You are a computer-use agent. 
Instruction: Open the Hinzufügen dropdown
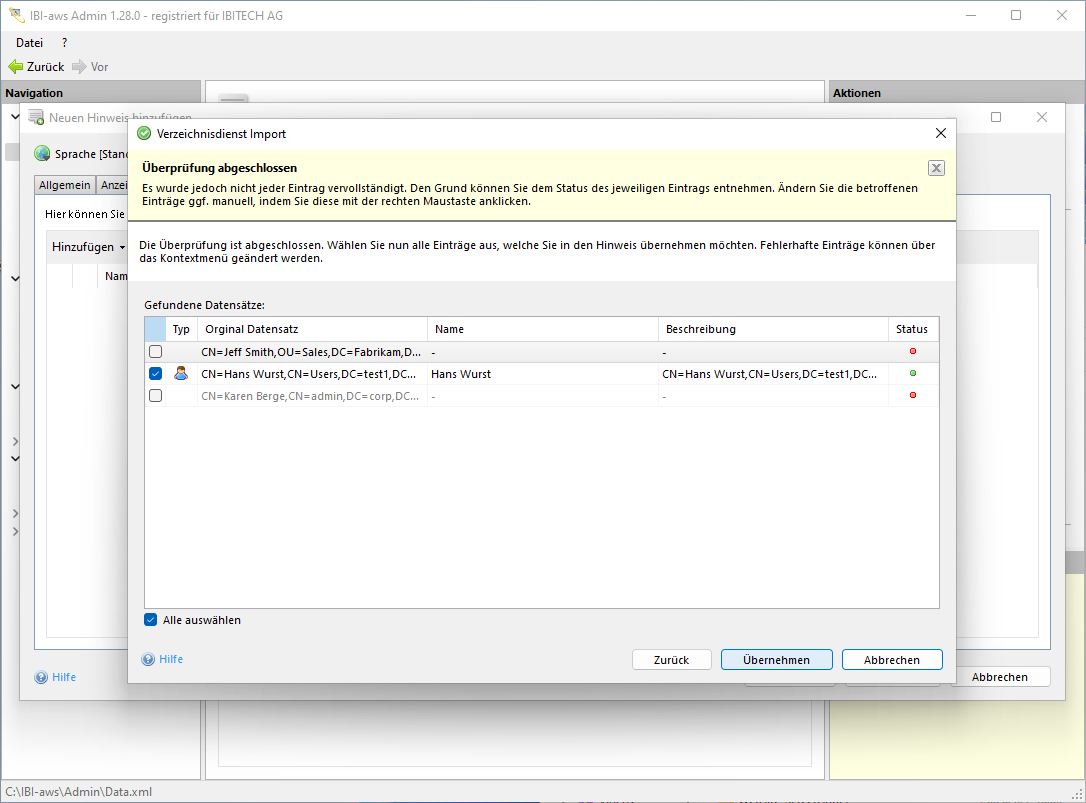88,247
